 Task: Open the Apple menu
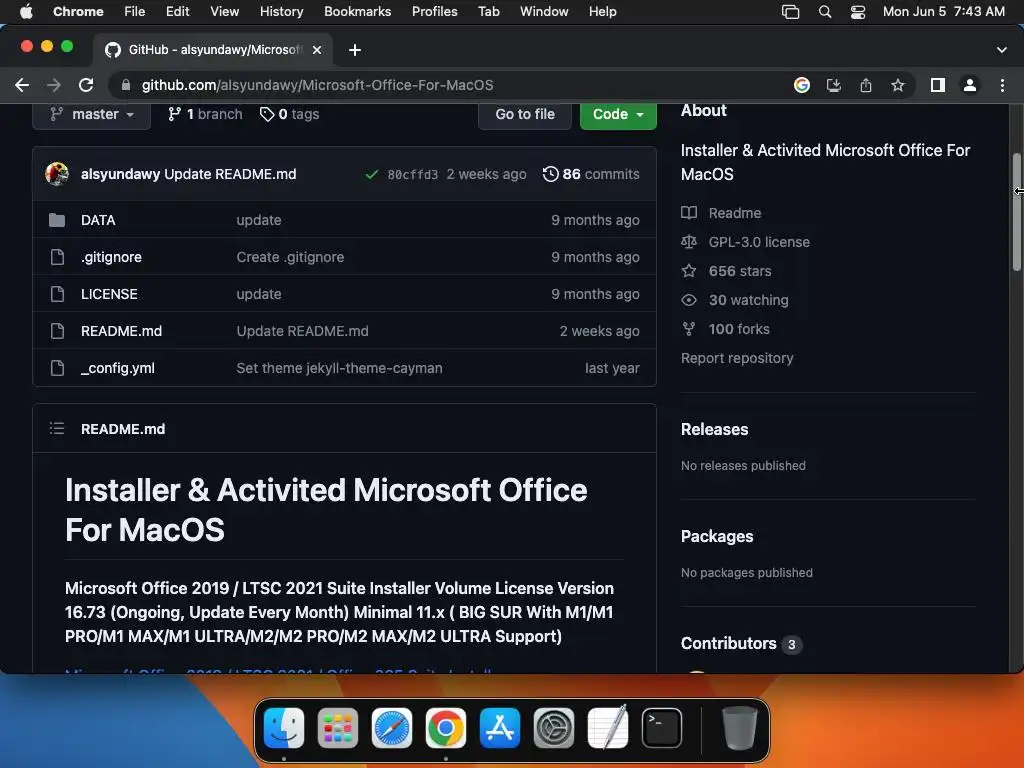pyautogui.click(x=26, y=12)
